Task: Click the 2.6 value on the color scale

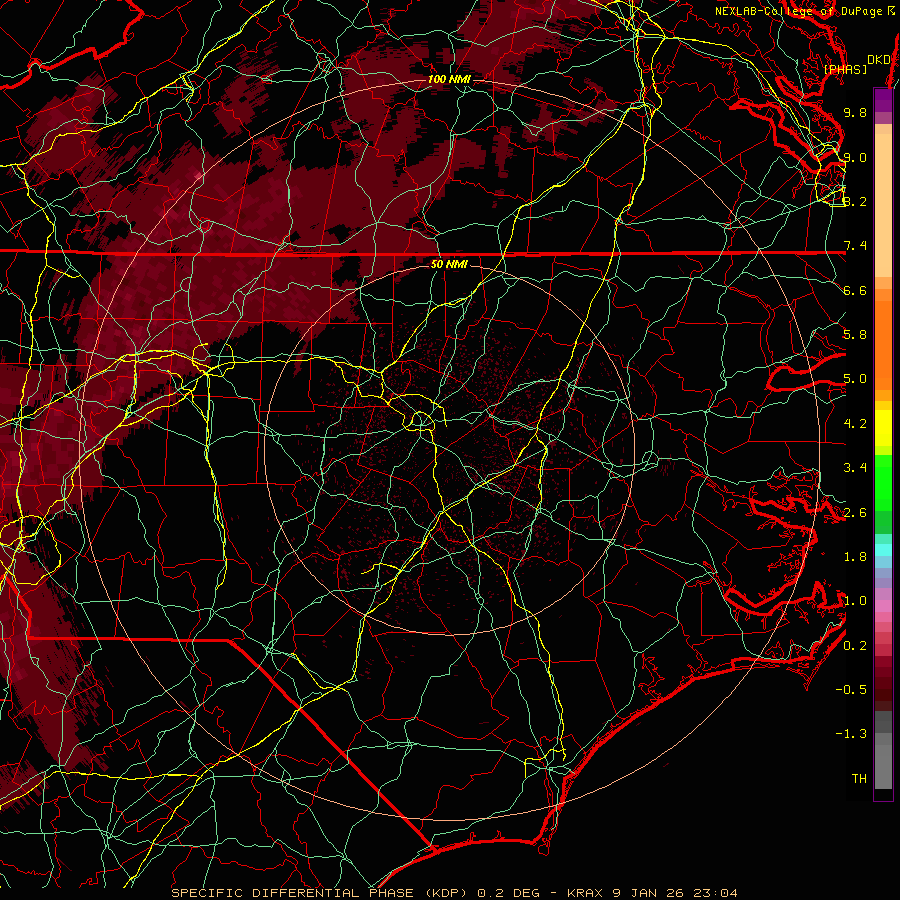Action: pyautogui.click(x=855, y=513)
